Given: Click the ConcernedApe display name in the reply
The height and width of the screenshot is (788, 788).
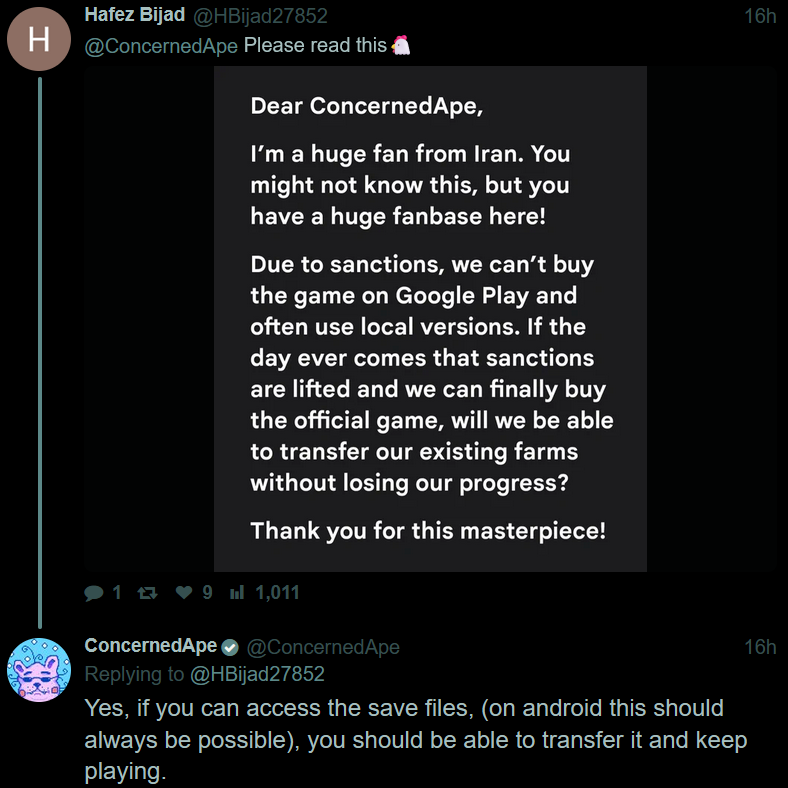Looking at the screenshot, I should (151, 646).
